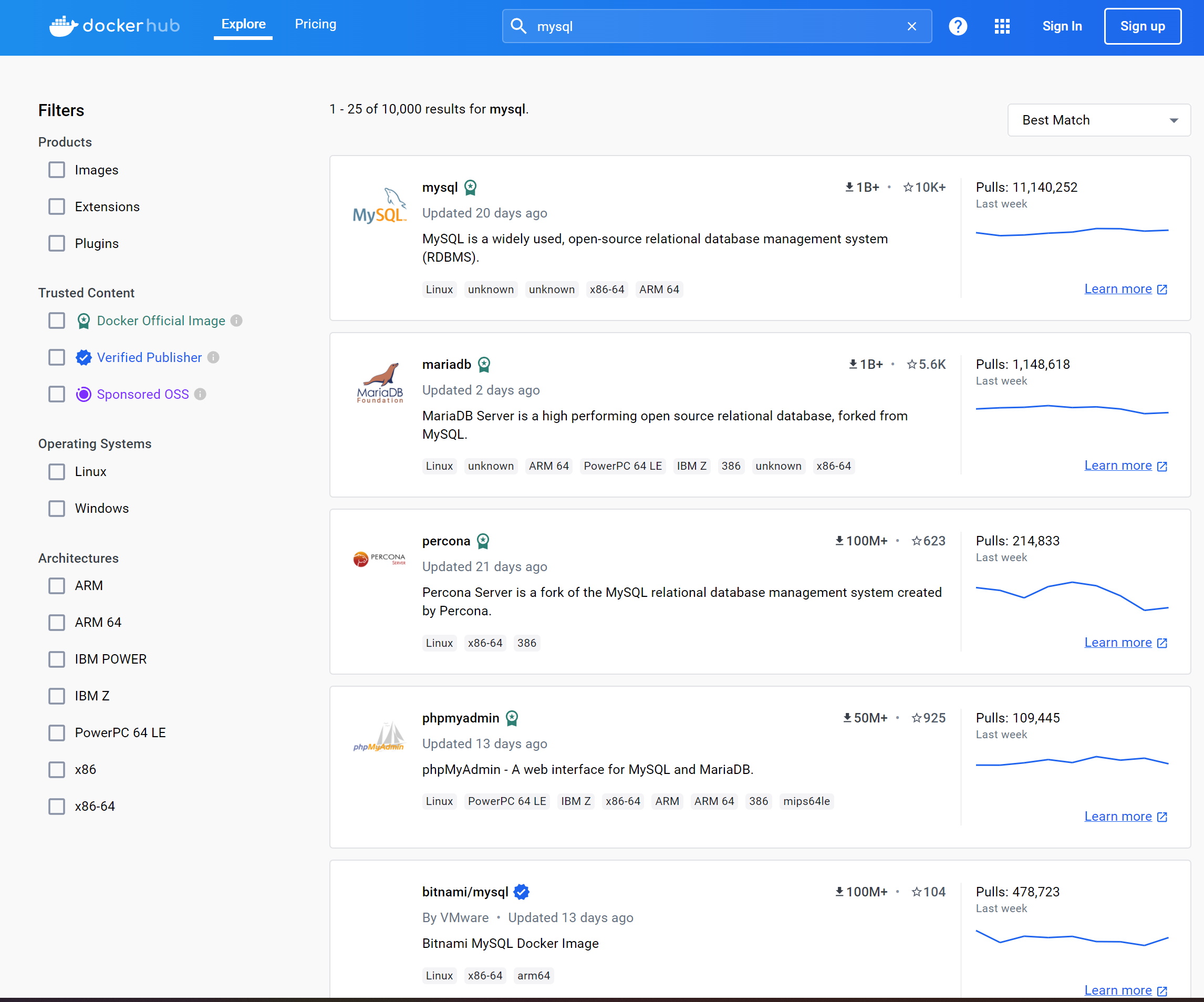This screenshot has width=1204, height=1002.
Task: Open Learn more on percona card
Action: pos(1125,643)
